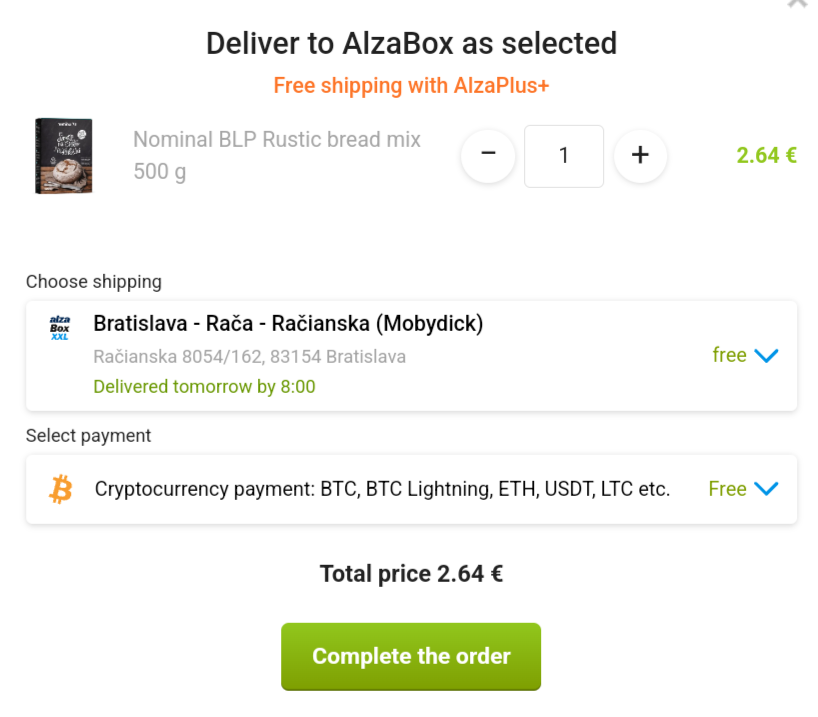Open Nominal BLP Rustic bread mix title
The height and width of the screenshot is (717, 818).
point(276,156)
